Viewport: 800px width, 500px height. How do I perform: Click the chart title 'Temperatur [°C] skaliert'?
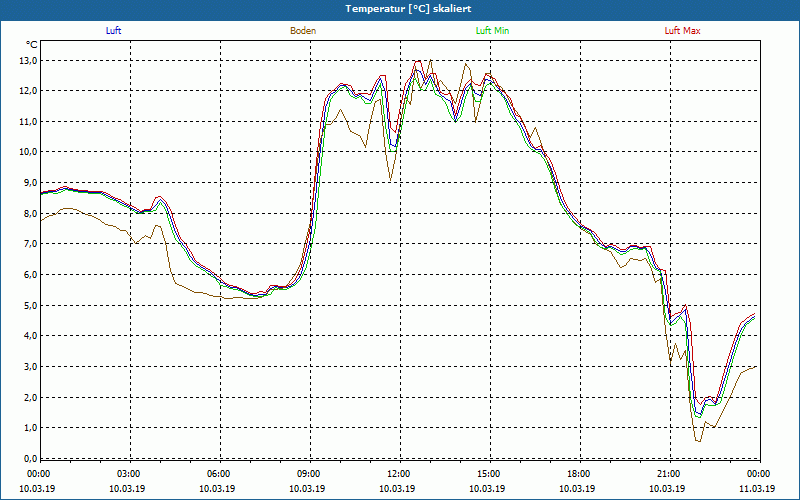point(408,9)
